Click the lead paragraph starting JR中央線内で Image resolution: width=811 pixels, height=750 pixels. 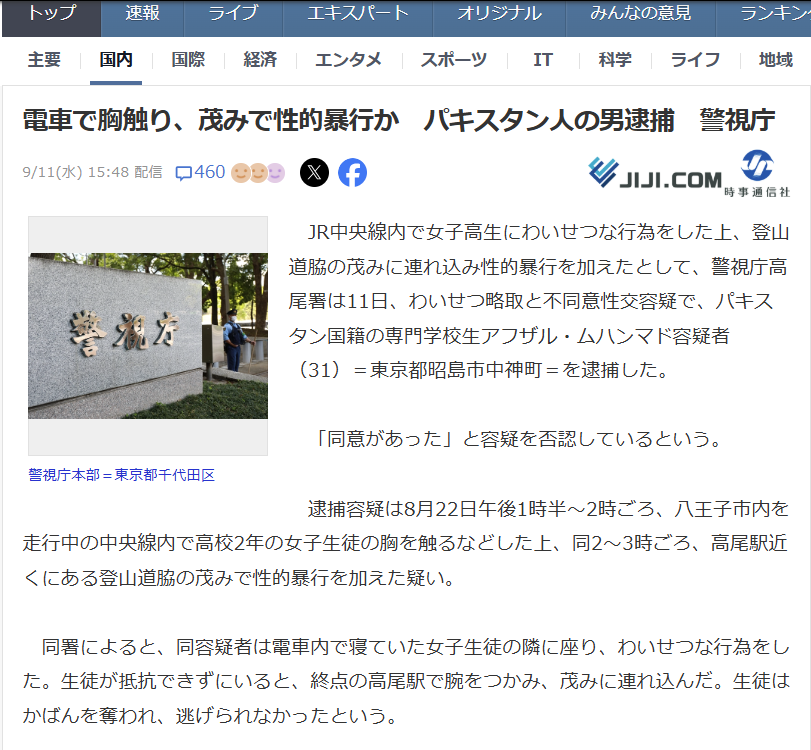pyautogui.click(x=538, y=301)
